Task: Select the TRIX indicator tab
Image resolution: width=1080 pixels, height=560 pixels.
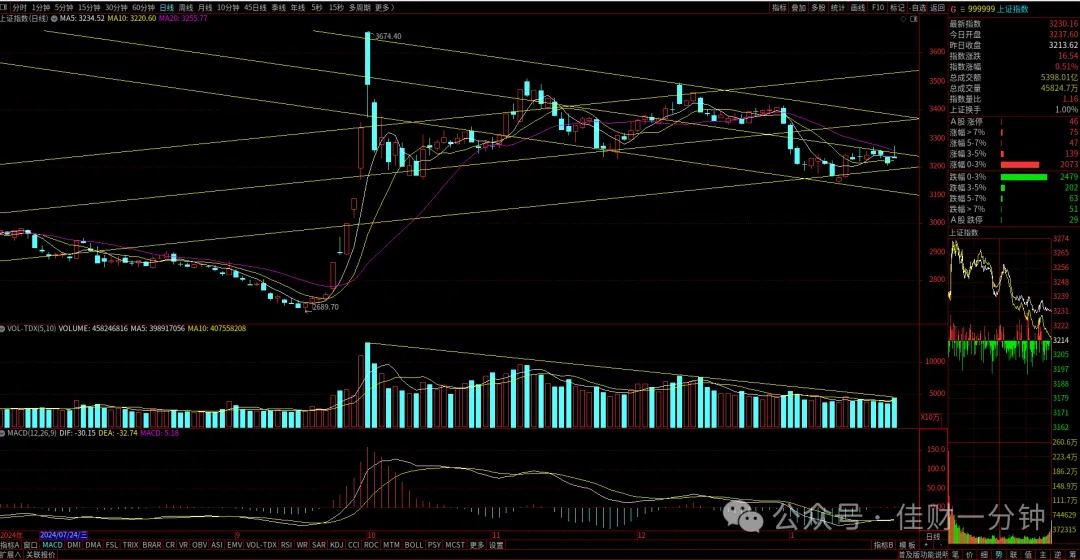Action: pyautogui.click(x=130, y=545)
